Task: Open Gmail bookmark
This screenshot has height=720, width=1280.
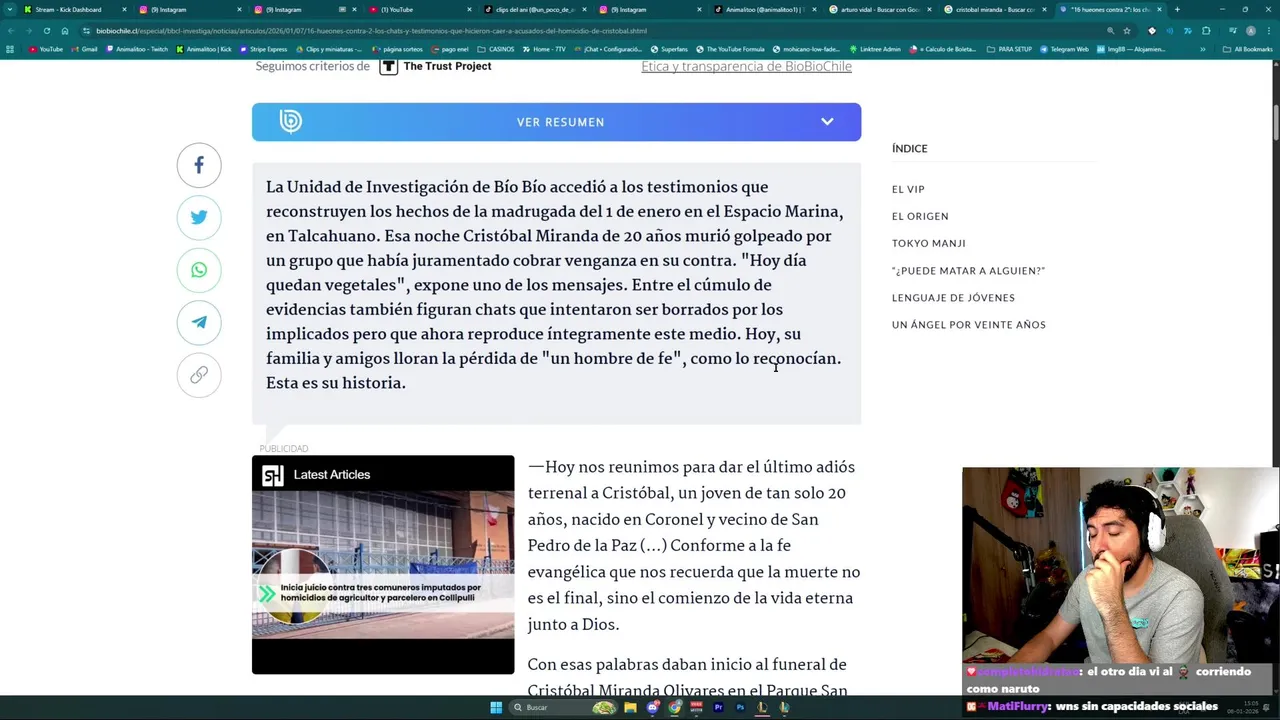Action: click(x=84, y=49)
